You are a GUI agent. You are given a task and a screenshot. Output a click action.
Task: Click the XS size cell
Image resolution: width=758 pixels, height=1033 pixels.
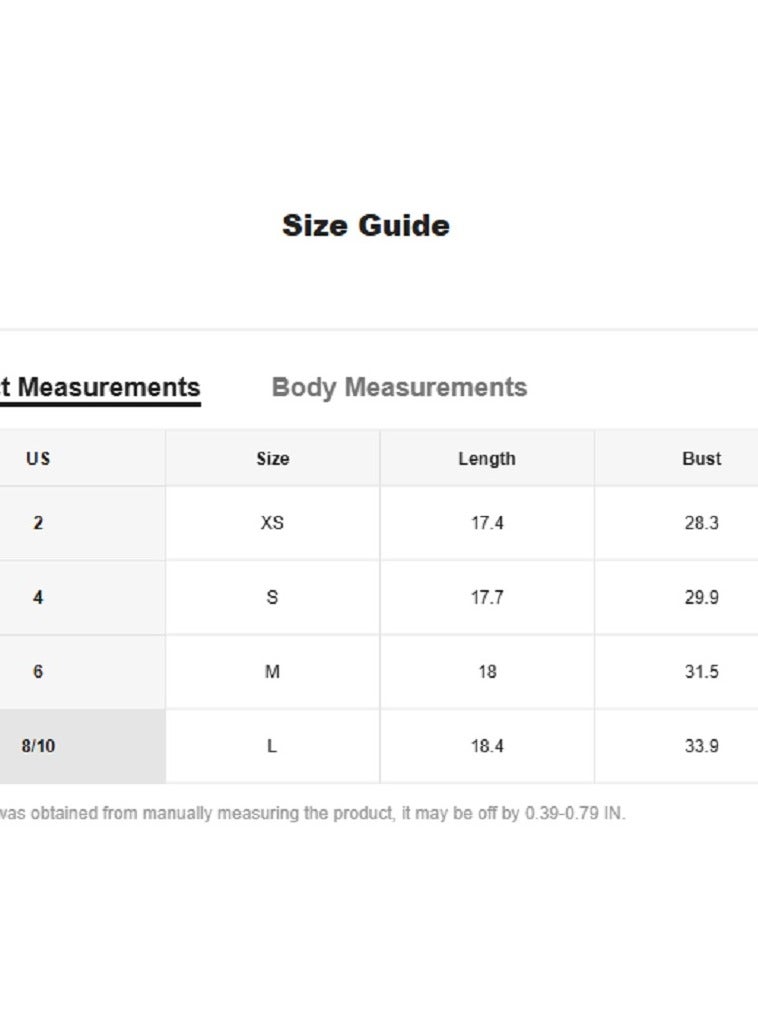[272, 523]
